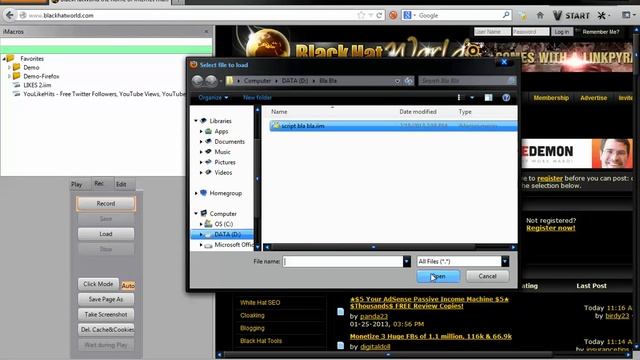
Task: Open the file type All Files dropdown
Action: [x=505, y=261]
